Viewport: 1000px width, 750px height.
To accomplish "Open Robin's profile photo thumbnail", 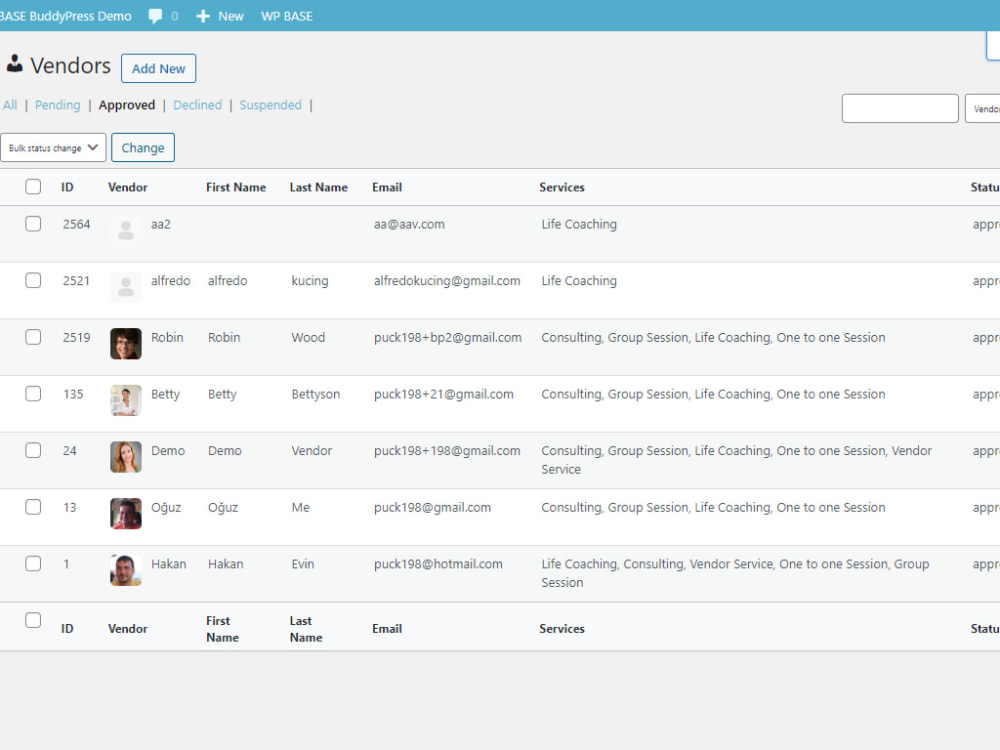I will tap(124, 343).
